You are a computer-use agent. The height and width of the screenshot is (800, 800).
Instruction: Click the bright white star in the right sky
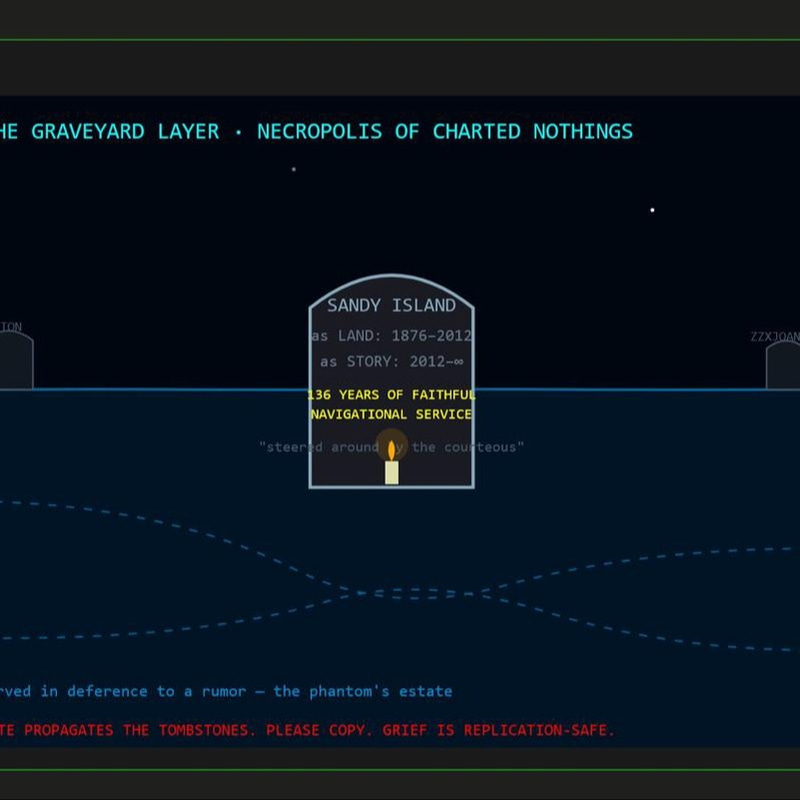point(652,210)
